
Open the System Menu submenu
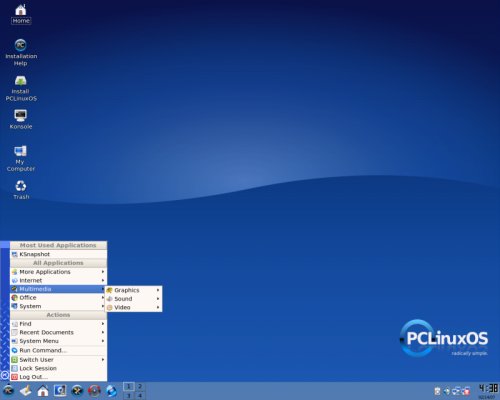pyautogui.click(x=58, y=341)
